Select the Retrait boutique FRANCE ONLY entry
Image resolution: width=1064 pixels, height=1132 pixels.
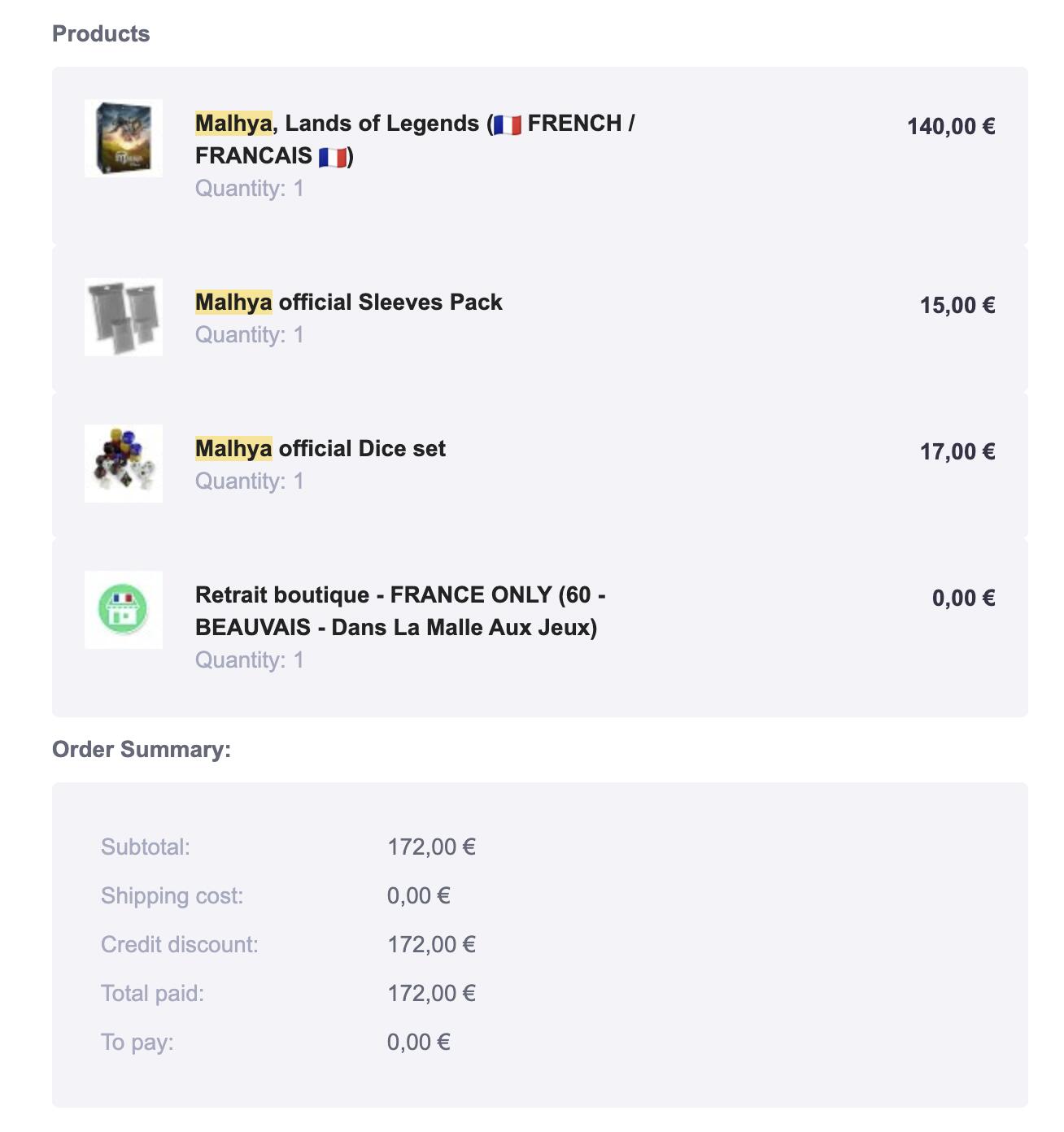[400, 611]
